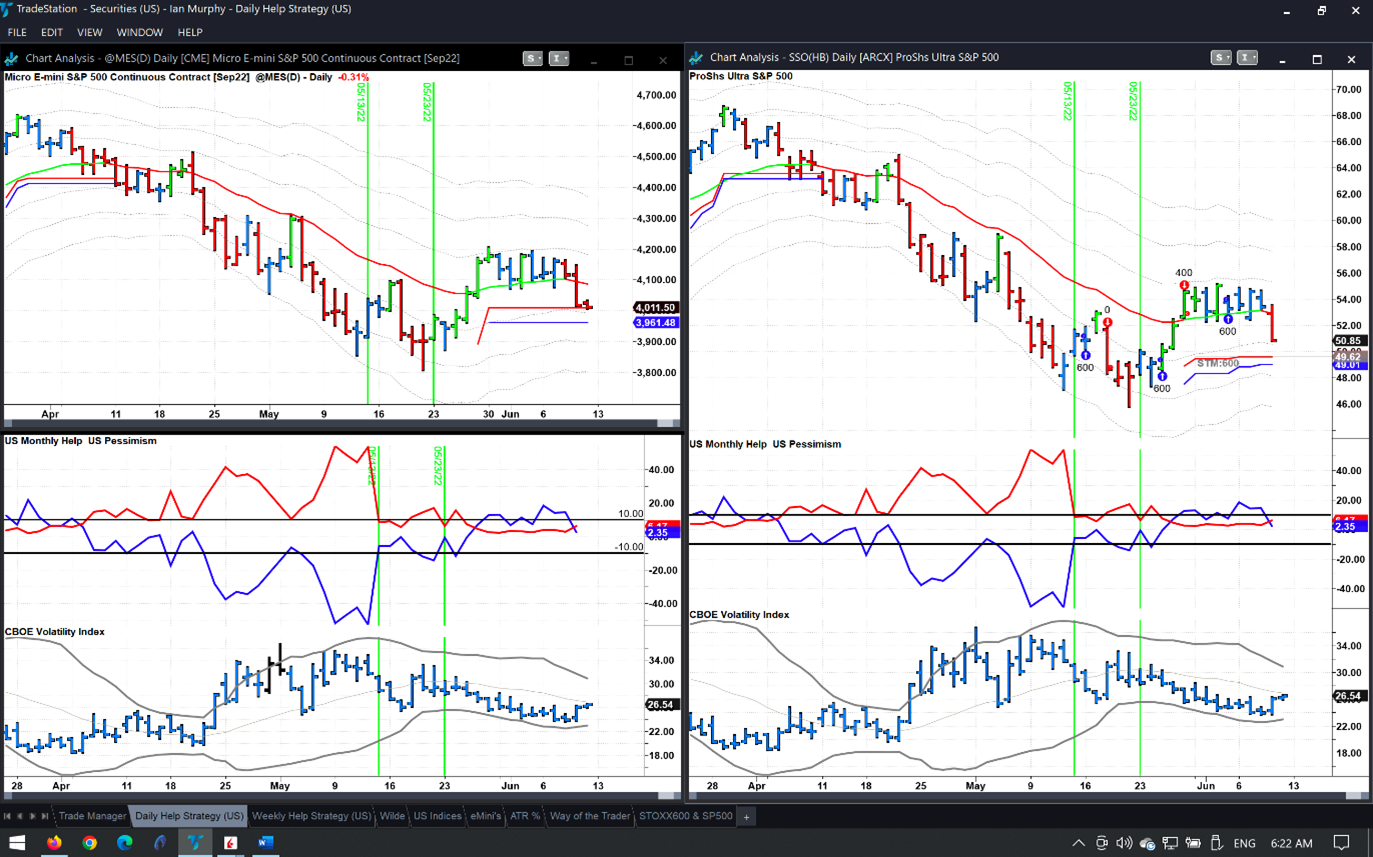The height and width of the screenshot is (857, 1373).
Task: Open the Windows notification center icon
Action: (x=1342, y=843)
